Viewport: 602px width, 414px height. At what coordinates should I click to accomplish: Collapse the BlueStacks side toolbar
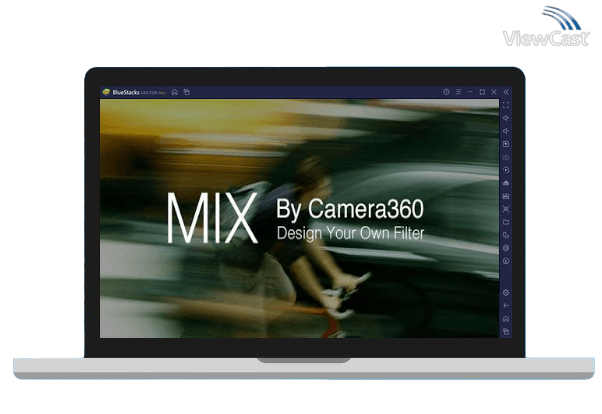506,92
